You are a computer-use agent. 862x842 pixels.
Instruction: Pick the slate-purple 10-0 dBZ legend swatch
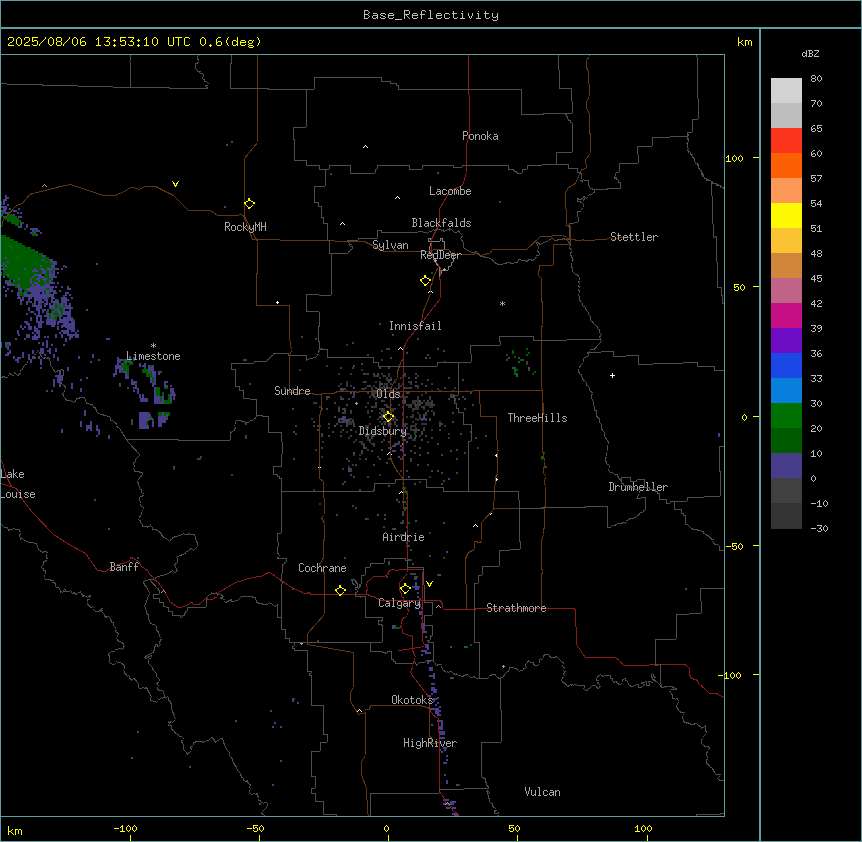pos(786,466)
